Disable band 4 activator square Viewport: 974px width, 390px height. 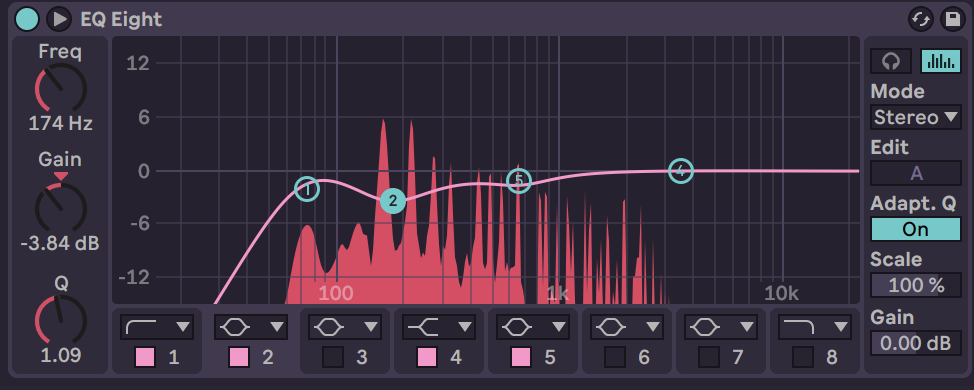(x=427, y=357)
